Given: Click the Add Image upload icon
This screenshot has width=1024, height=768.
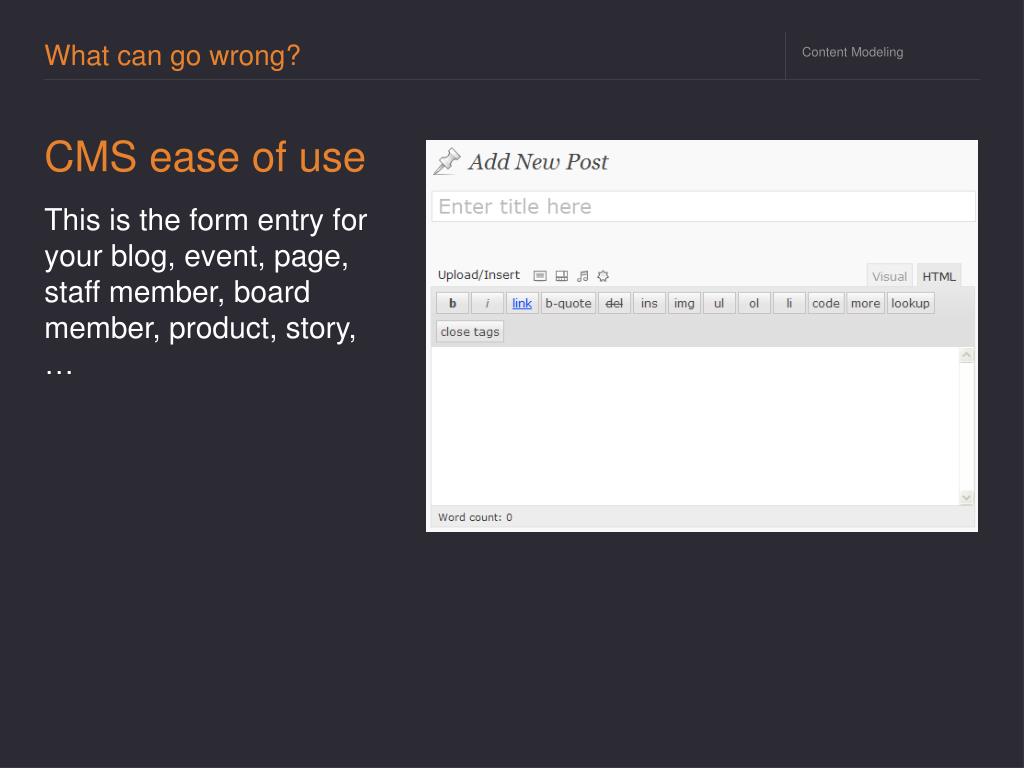Looking at the screenshot, I should click(540, 276).
